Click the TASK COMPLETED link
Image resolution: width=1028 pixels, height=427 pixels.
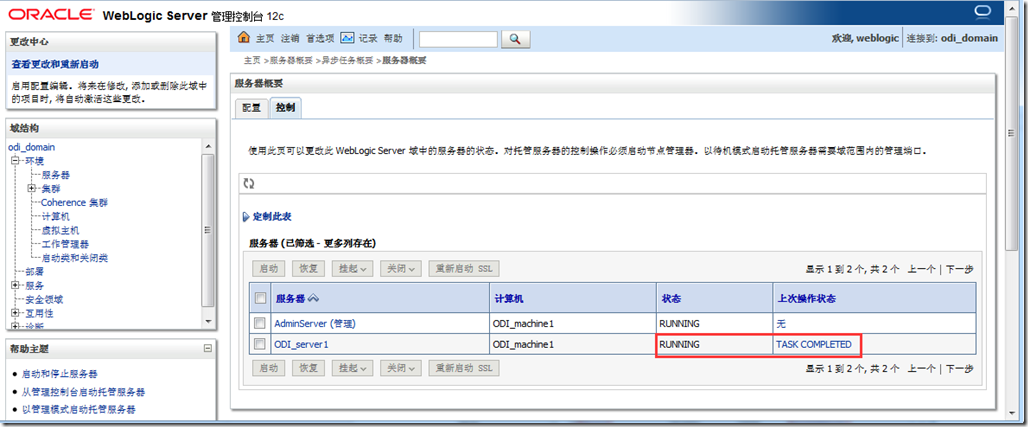814,344
